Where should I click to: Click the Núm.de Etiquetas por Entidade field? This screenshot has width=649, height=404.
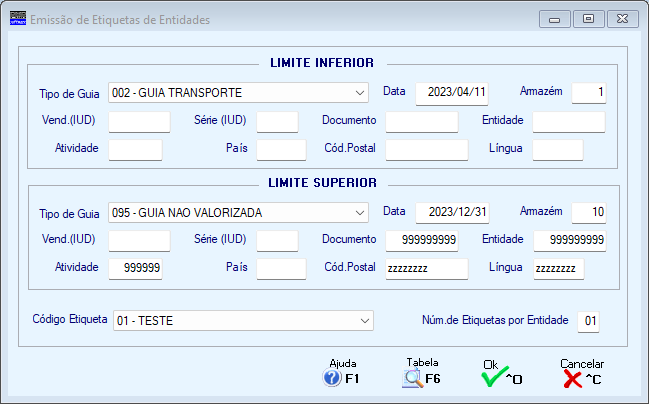click(588, 321)
